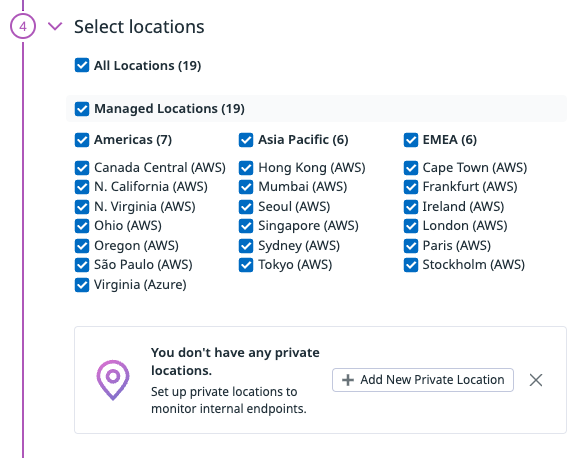The image size is (587, 458).
Task: Uncheck the Singapore (AWS) checkbox
Action: point(246,226)
